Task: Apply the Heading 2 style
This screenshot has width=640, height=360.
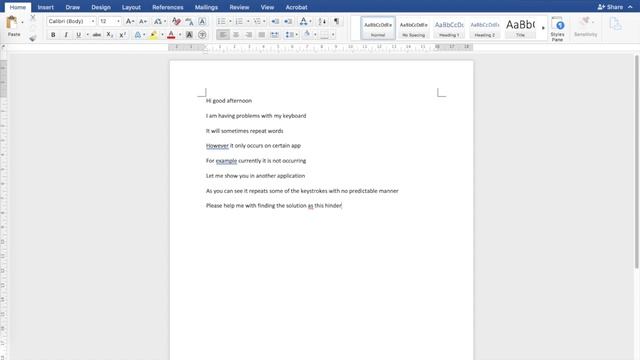Action: [484, 28]
